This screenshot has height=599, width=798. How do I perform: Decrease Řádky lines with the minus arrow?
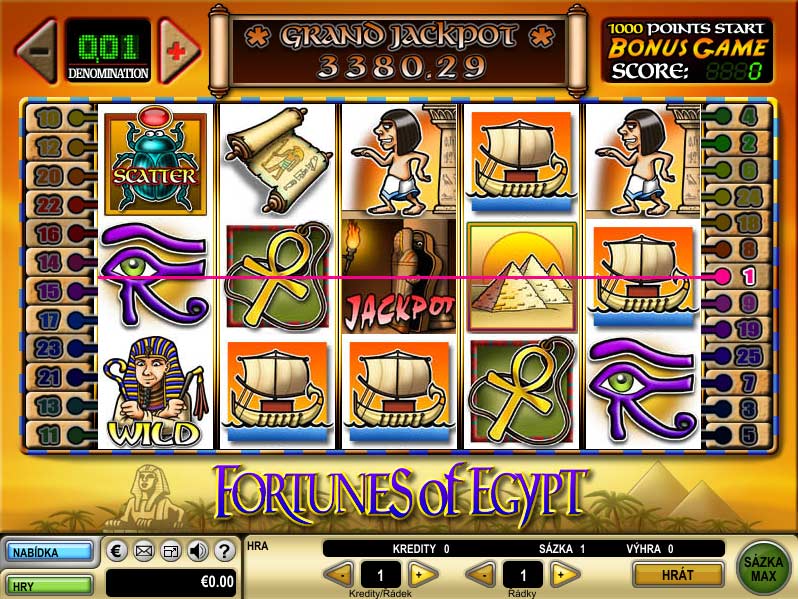[481, 575]
